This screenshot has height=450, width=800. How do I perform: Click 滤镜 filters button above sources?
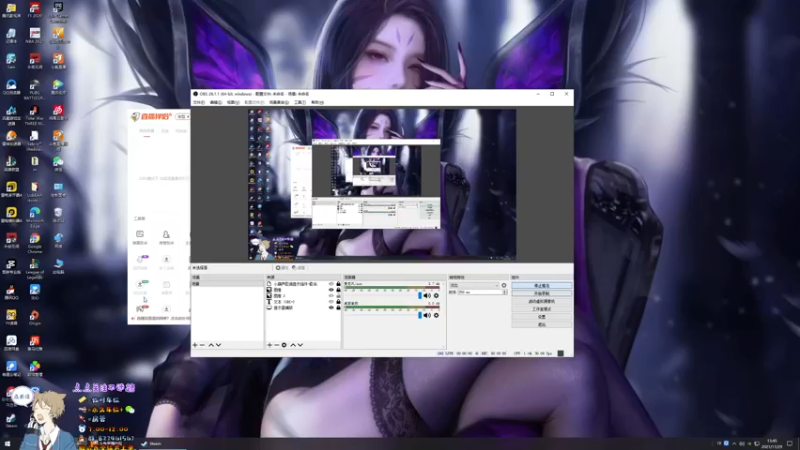pyautogui.click(x=298, y=268)
